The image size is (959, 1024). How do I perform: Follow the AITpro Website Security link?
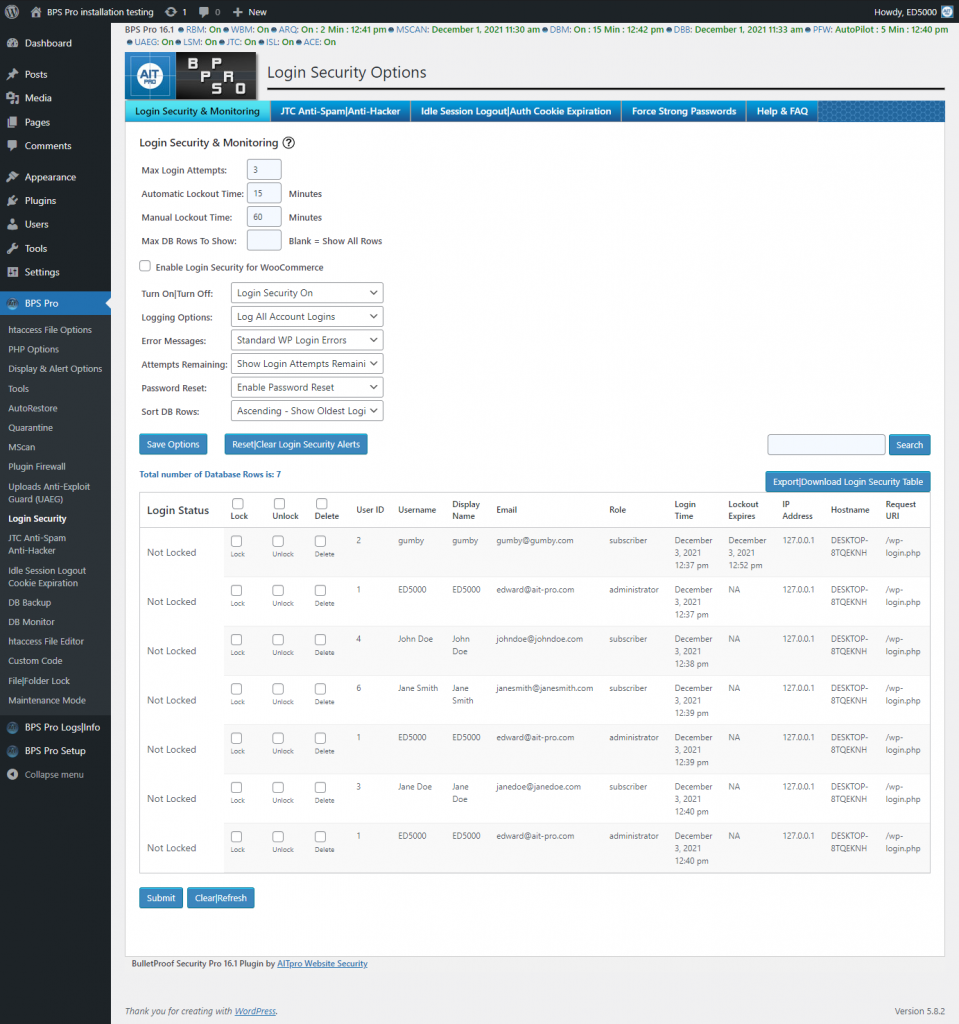322,963
